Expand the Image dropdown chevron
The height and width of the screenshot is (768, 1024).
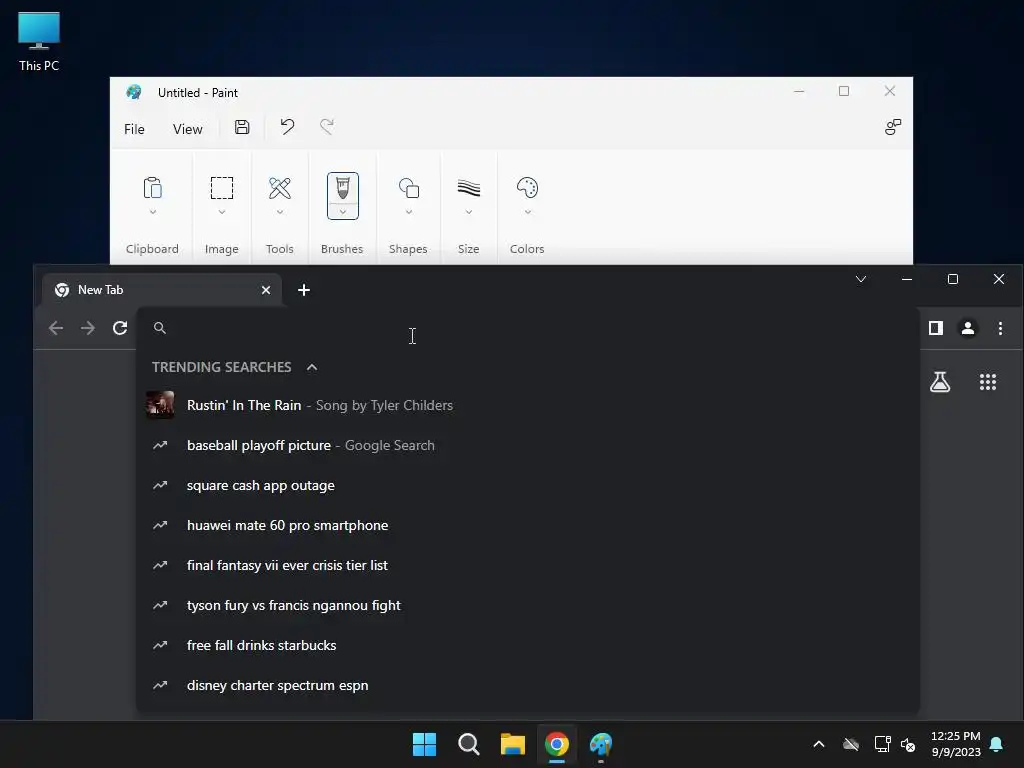222,212
